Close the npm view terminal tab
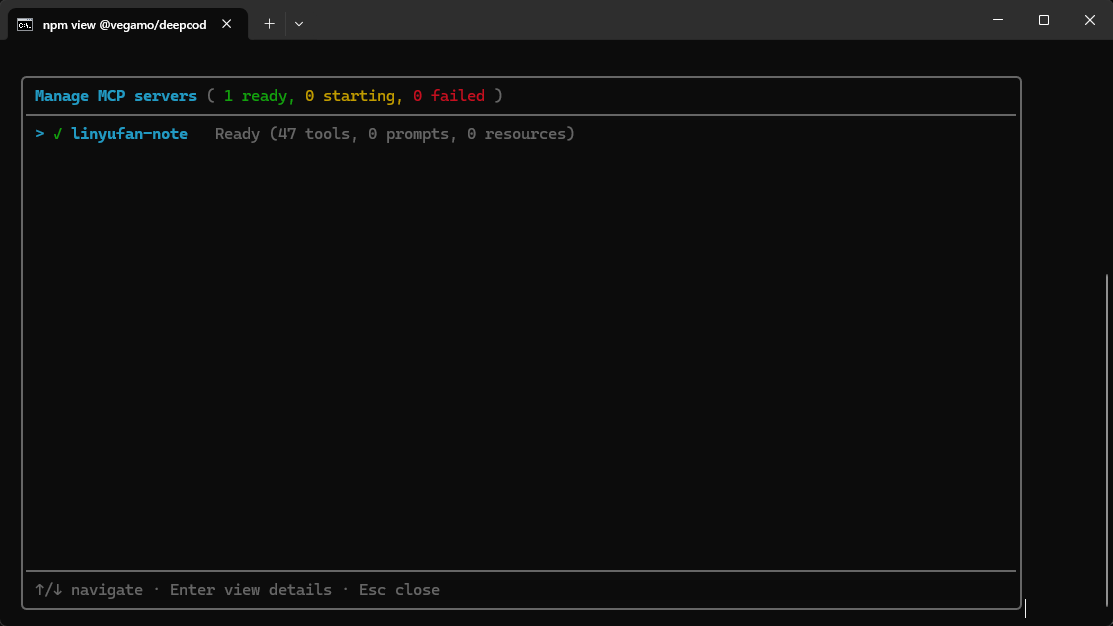This screenshot has width=1113, height=626. 226,24
